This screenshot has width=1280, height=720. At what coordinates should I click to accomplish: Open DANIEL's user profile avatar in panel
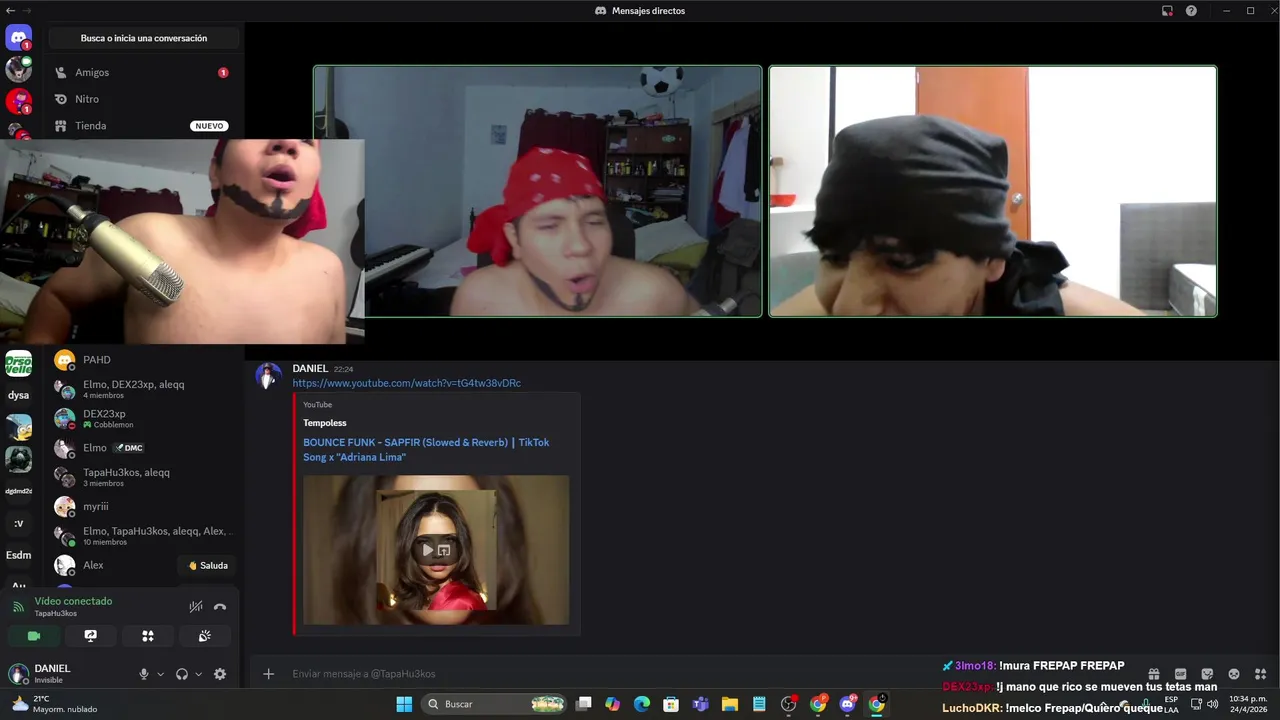point(18,674)
